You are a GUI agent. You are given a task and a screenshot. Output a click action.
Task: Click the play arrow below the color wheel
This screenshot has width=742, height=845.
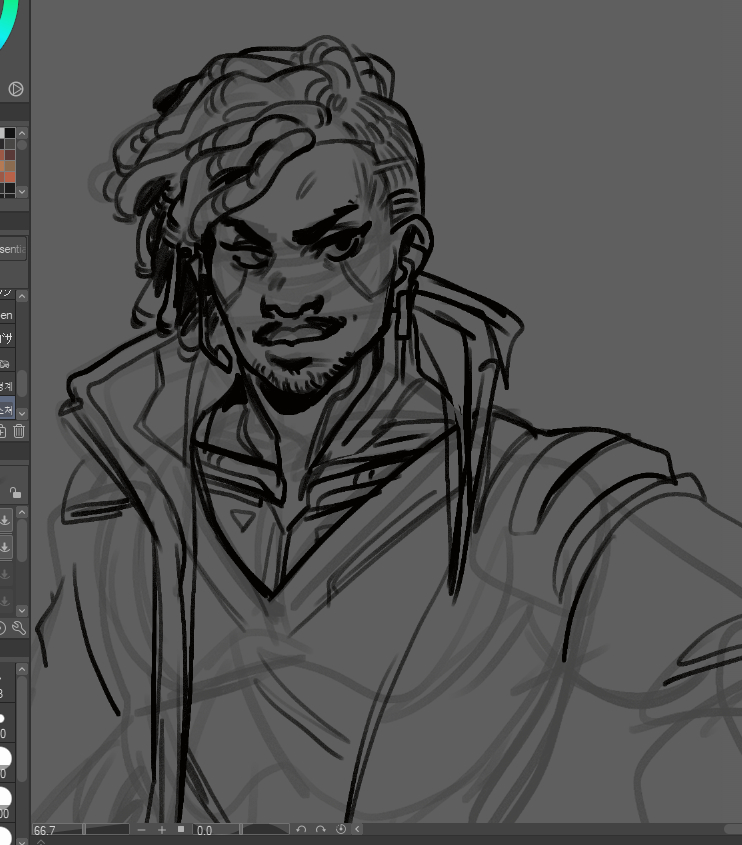coord(16,89)
